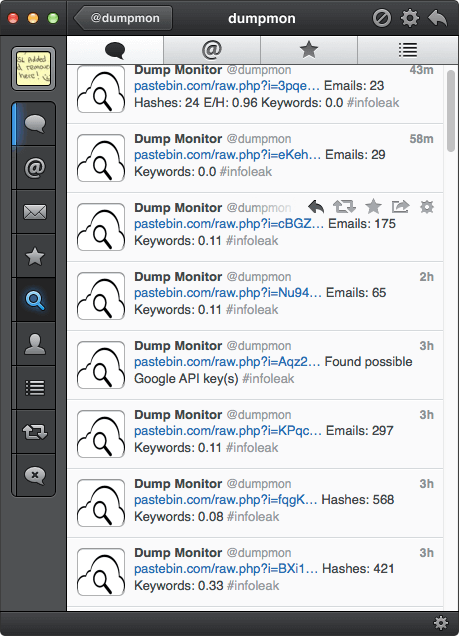Open pastebin link ending in 3pqe
The width and height of the screenshot is (459, 636).
pyautogui.click(x=227, y=86)
